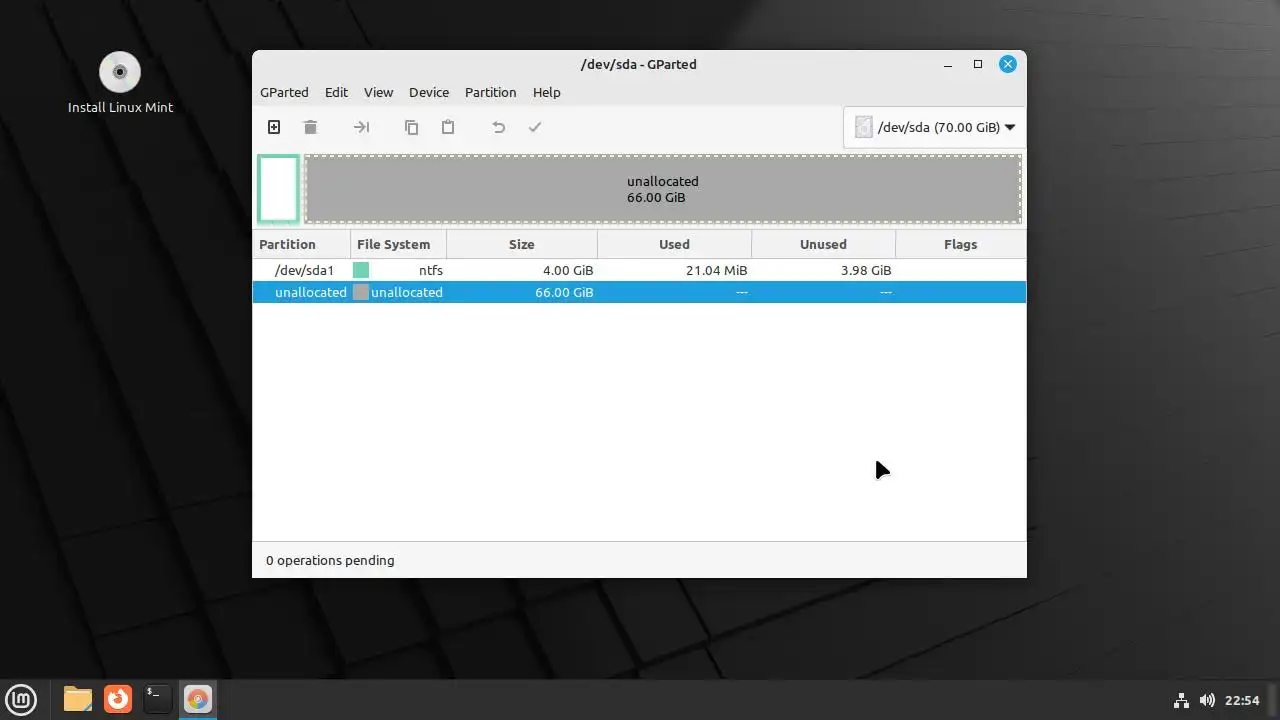Open the Device menu
Screen dimensions: 1280x720
click(429, 92)
